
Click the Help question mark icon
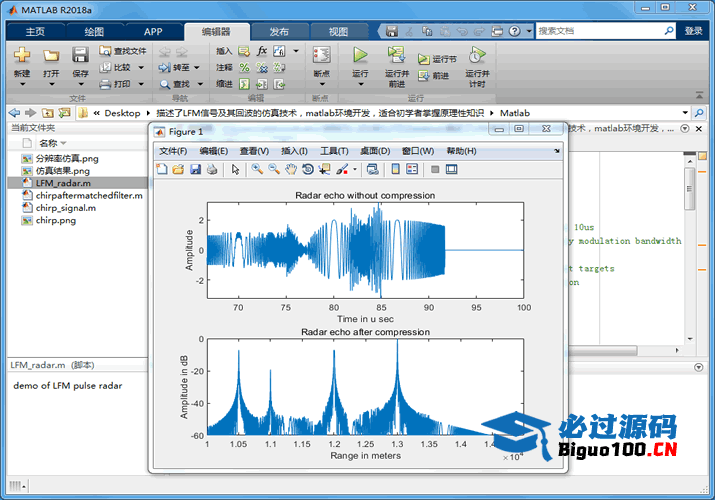pos(514,31)
